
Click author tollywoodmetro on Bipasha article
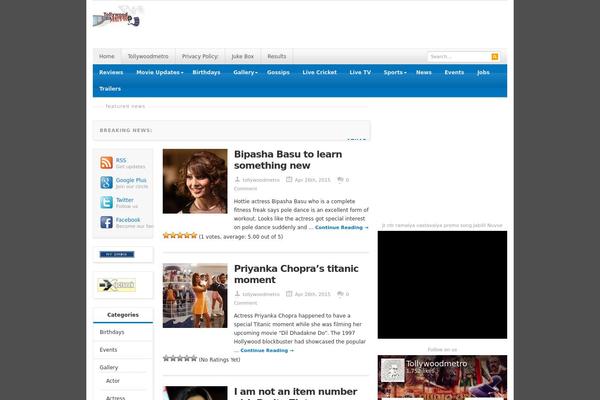[261, 180]
